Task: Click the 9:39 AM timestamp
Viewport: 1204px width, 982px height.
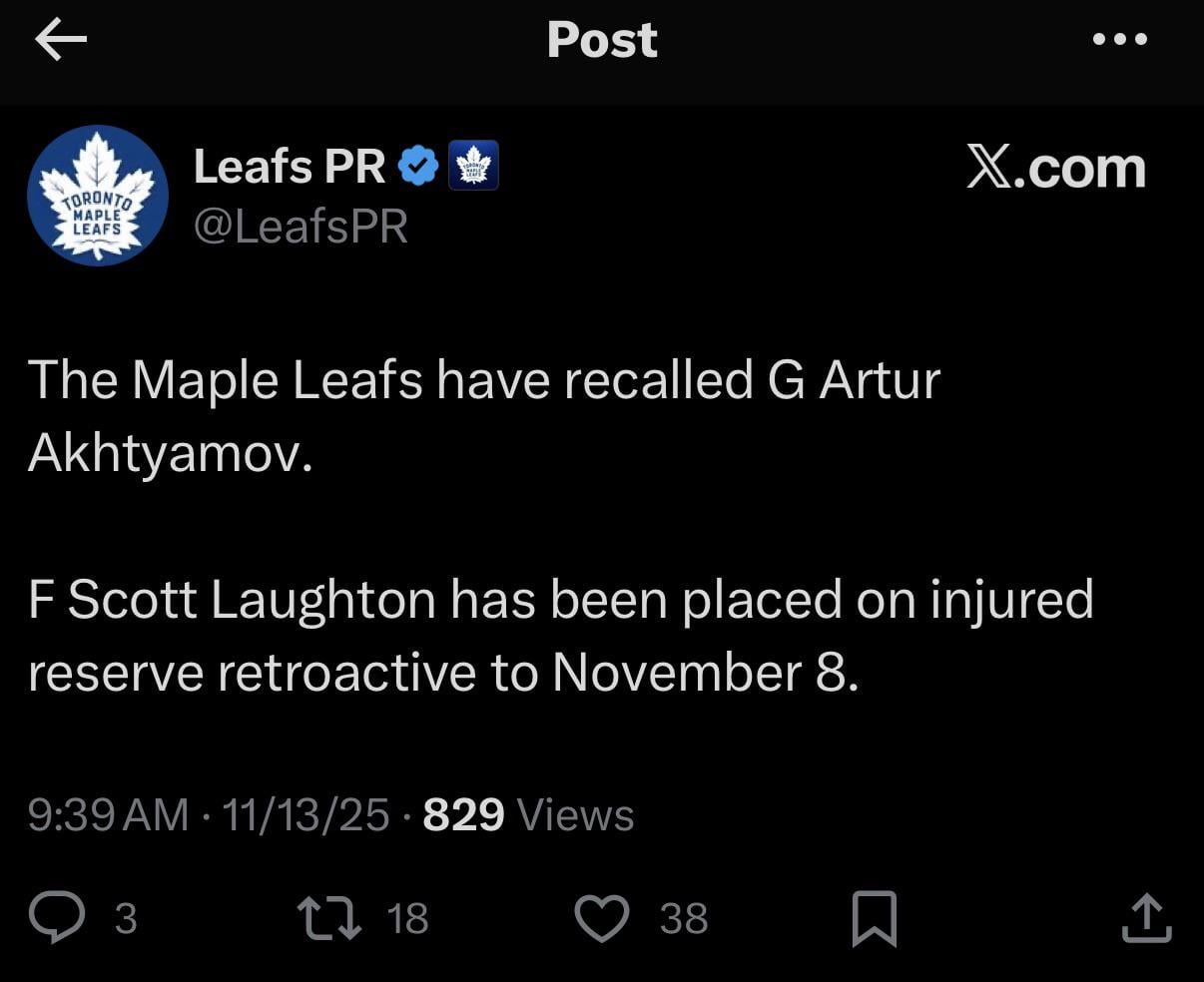Action: (x=104, y=814)
